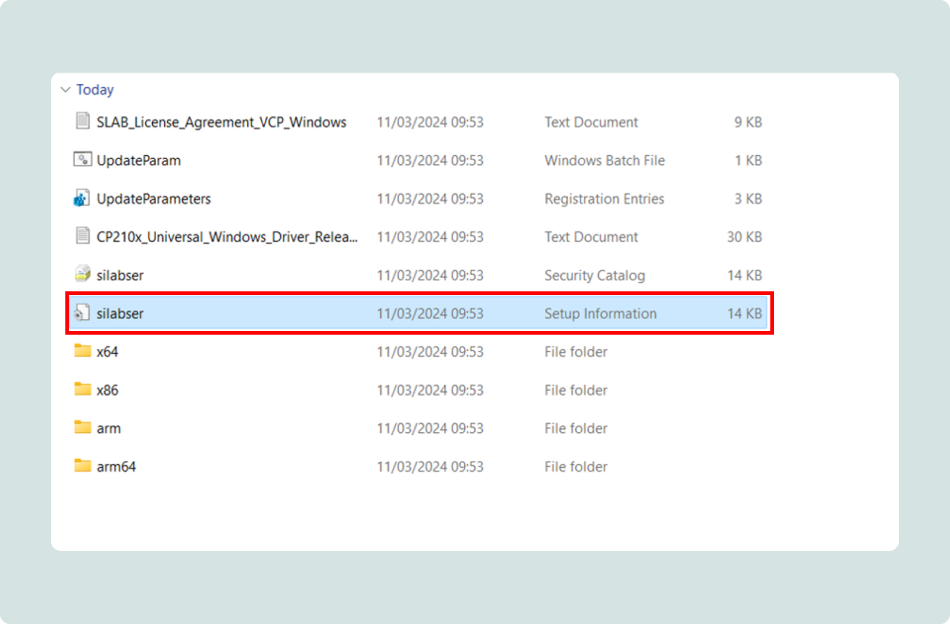Select the silabser Security Catalog file name
950x624 pixels.
pyautogui.click(x=120, y=275)
